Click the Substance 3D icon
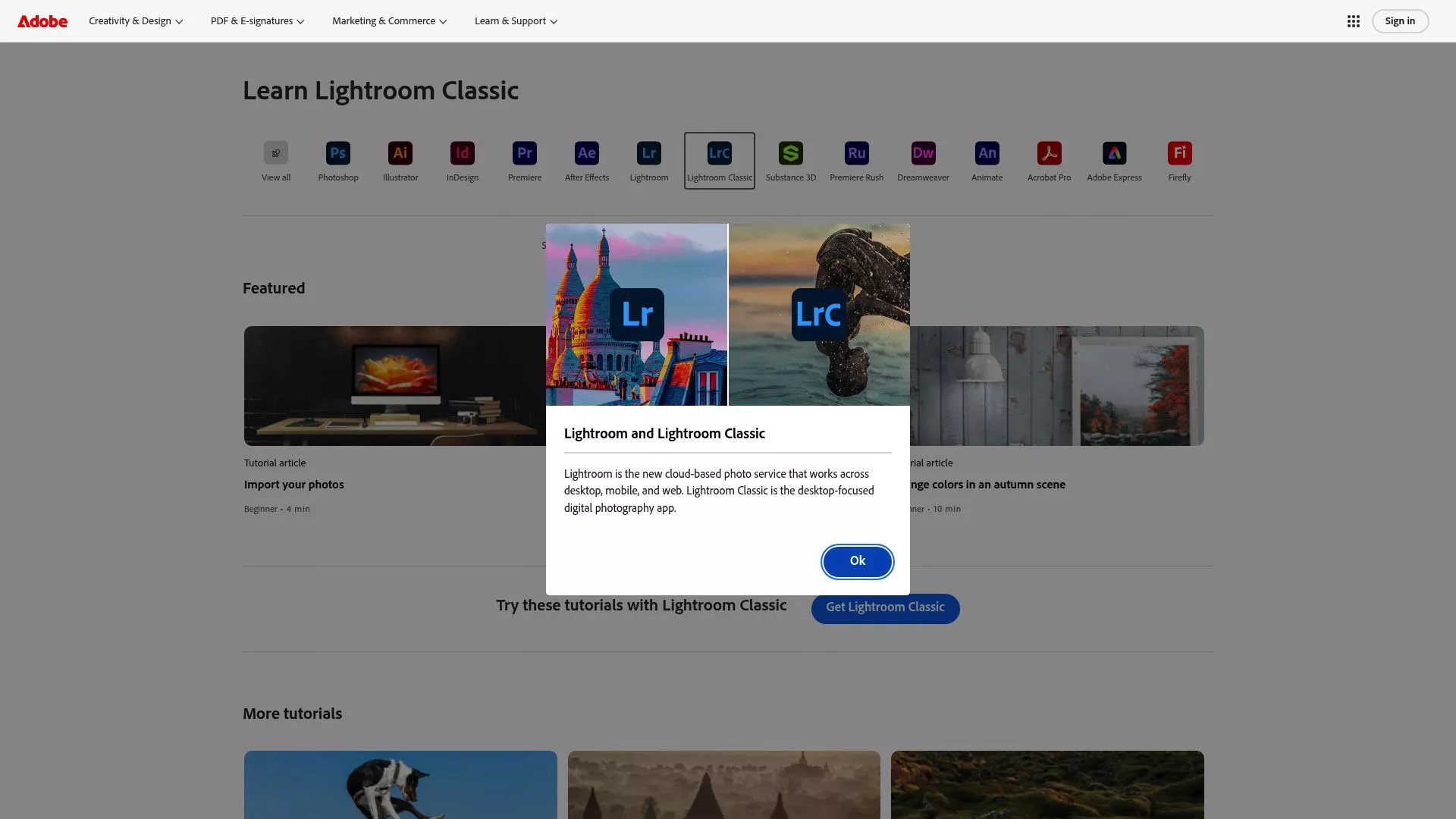 (x=790, y=152)
